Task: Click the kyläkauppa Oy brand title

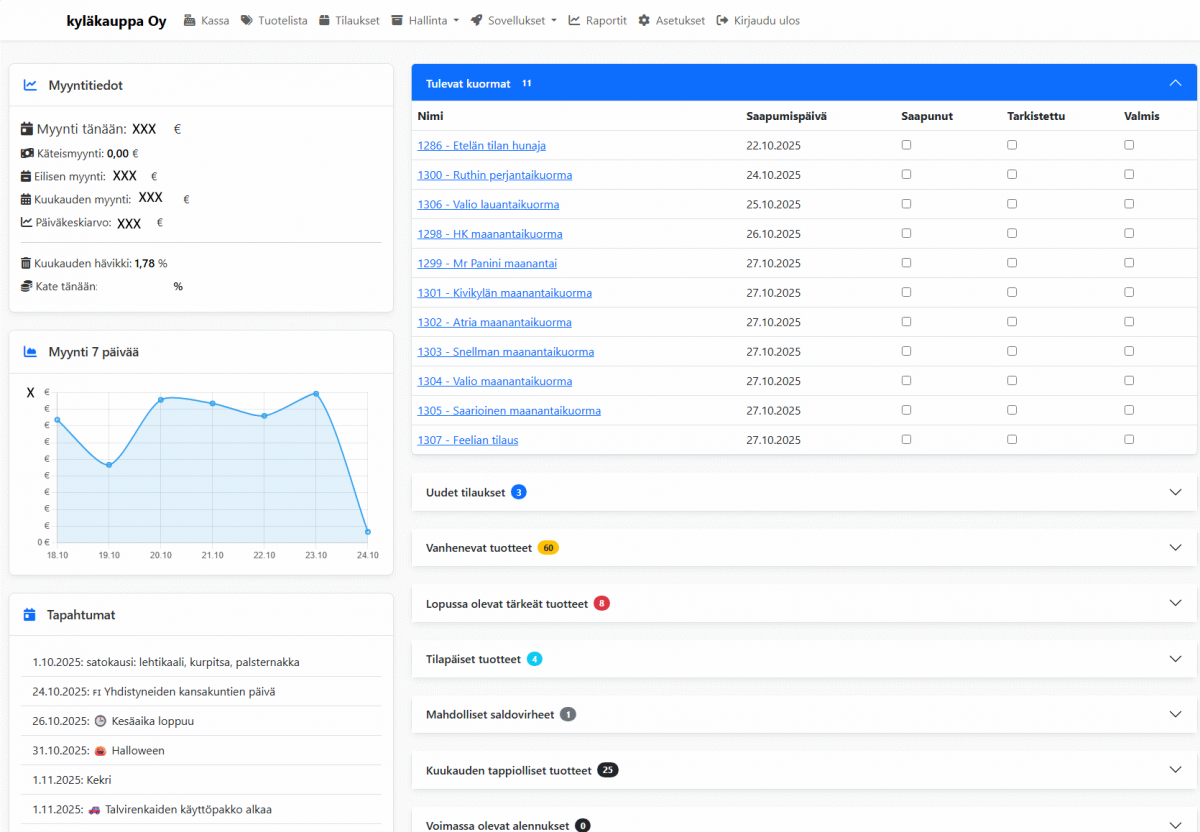Action: (116, 21)
